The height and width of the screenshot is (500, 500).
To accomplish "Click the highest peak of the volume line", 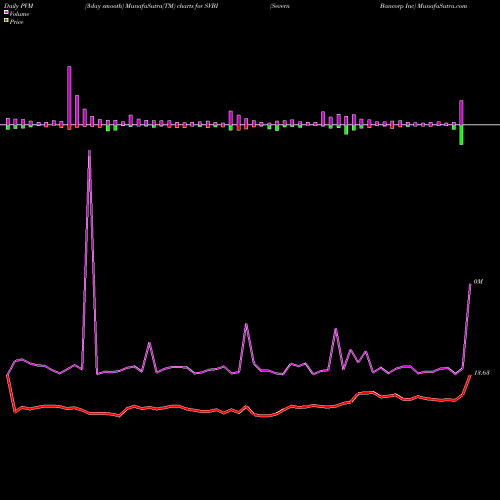I will (x=89, y=151).
